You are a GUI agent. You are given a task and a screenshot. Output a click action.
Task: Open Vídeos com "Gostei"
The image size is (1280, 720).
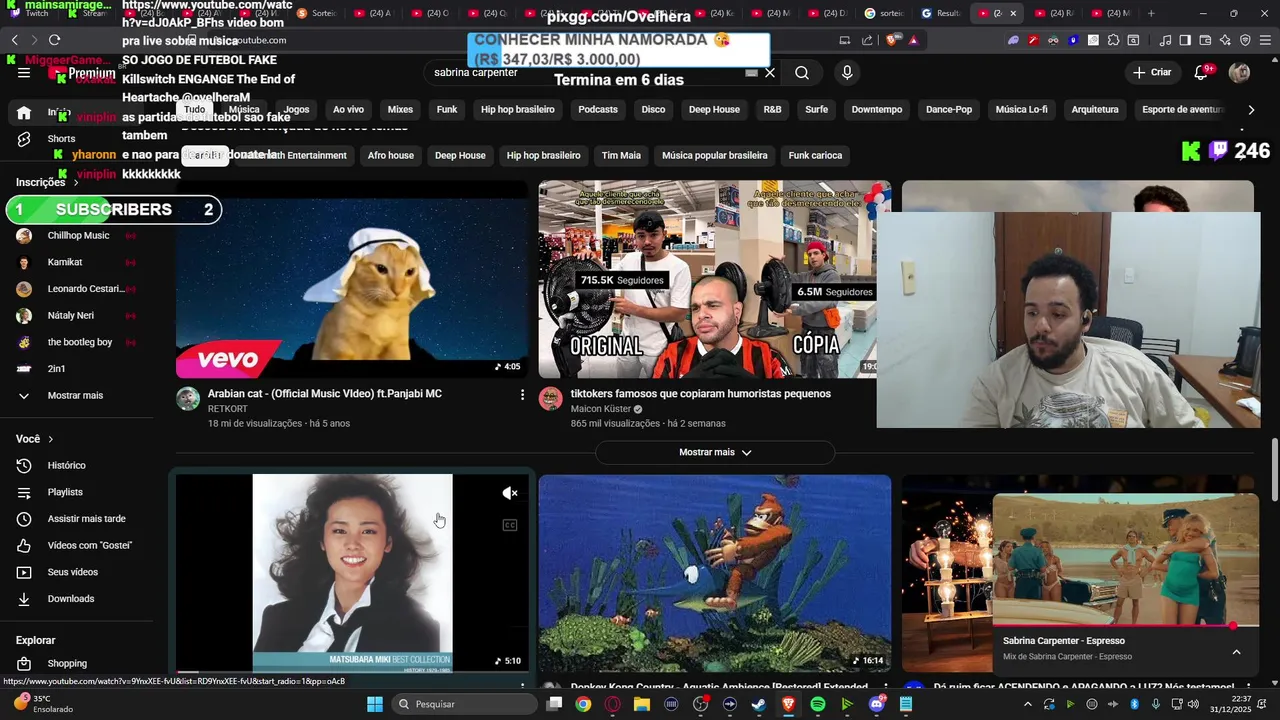click(x=89, y=546)
